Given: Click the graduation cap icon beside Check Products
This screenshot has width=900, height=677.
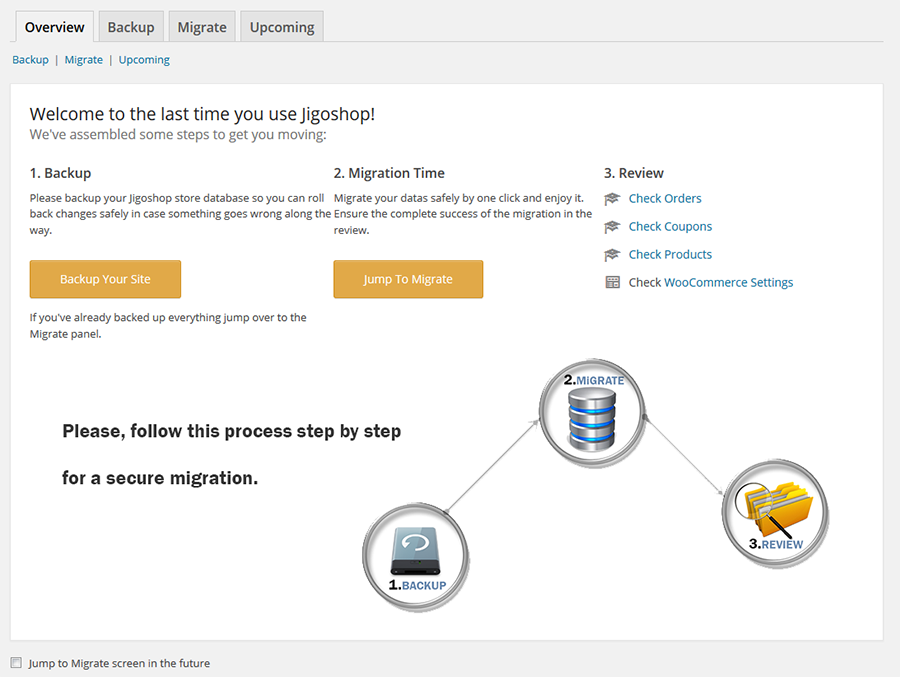Looking at the screenshot, I should point(613,255).
